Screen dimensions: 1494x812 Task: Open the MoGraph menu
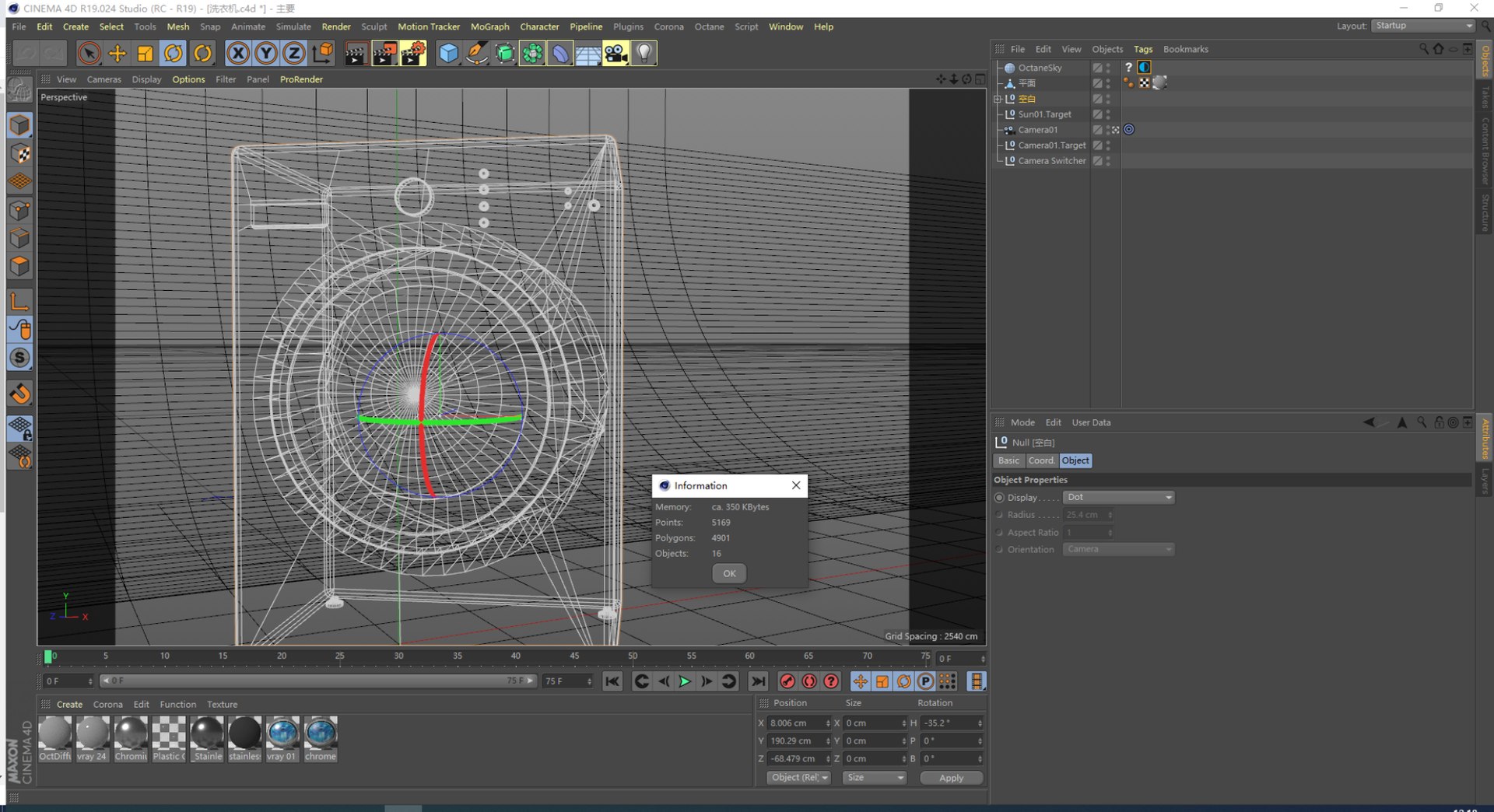489,26
